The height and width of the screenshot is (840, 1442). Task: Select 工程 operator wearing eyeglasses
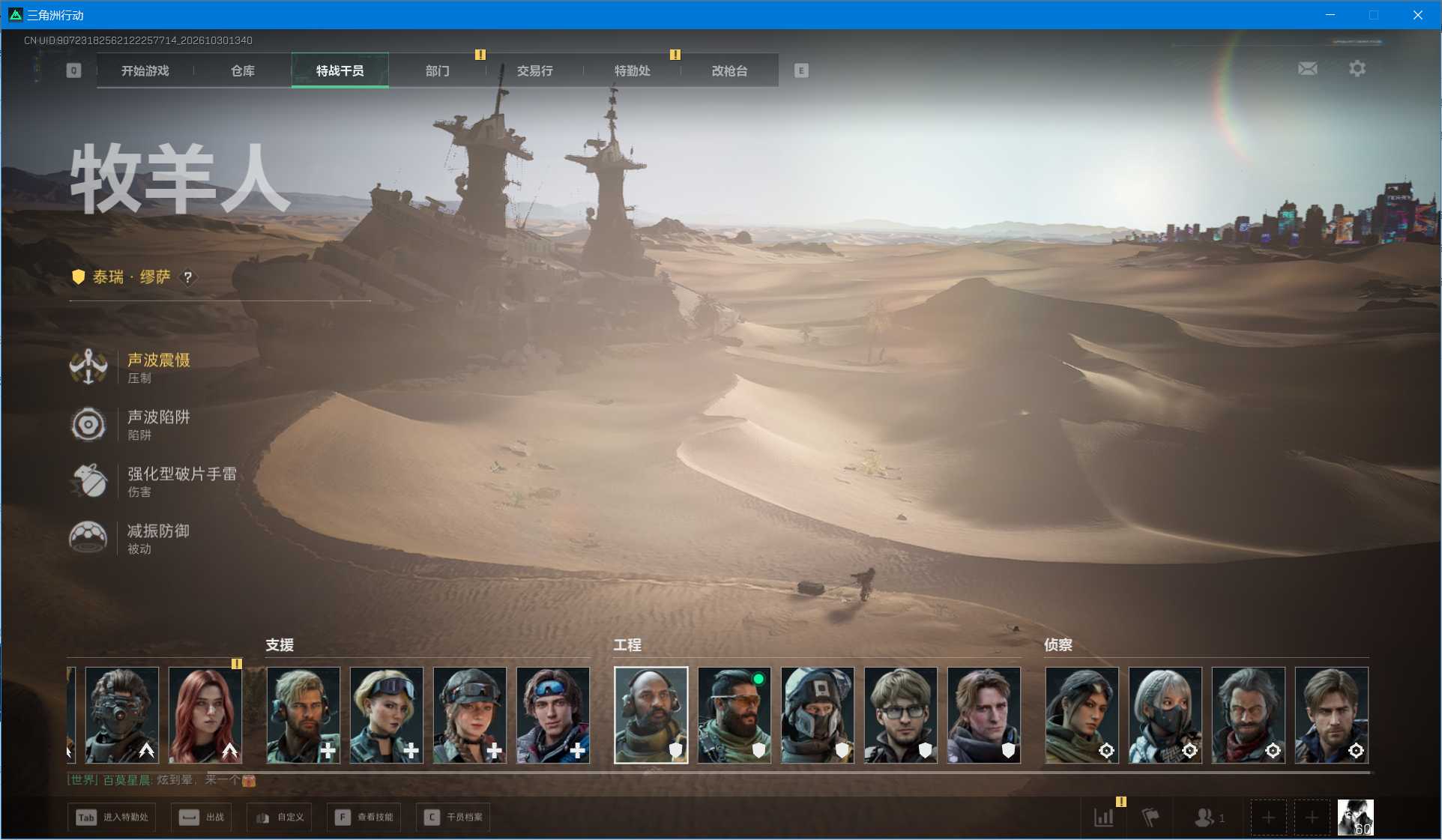click(901, 716)
